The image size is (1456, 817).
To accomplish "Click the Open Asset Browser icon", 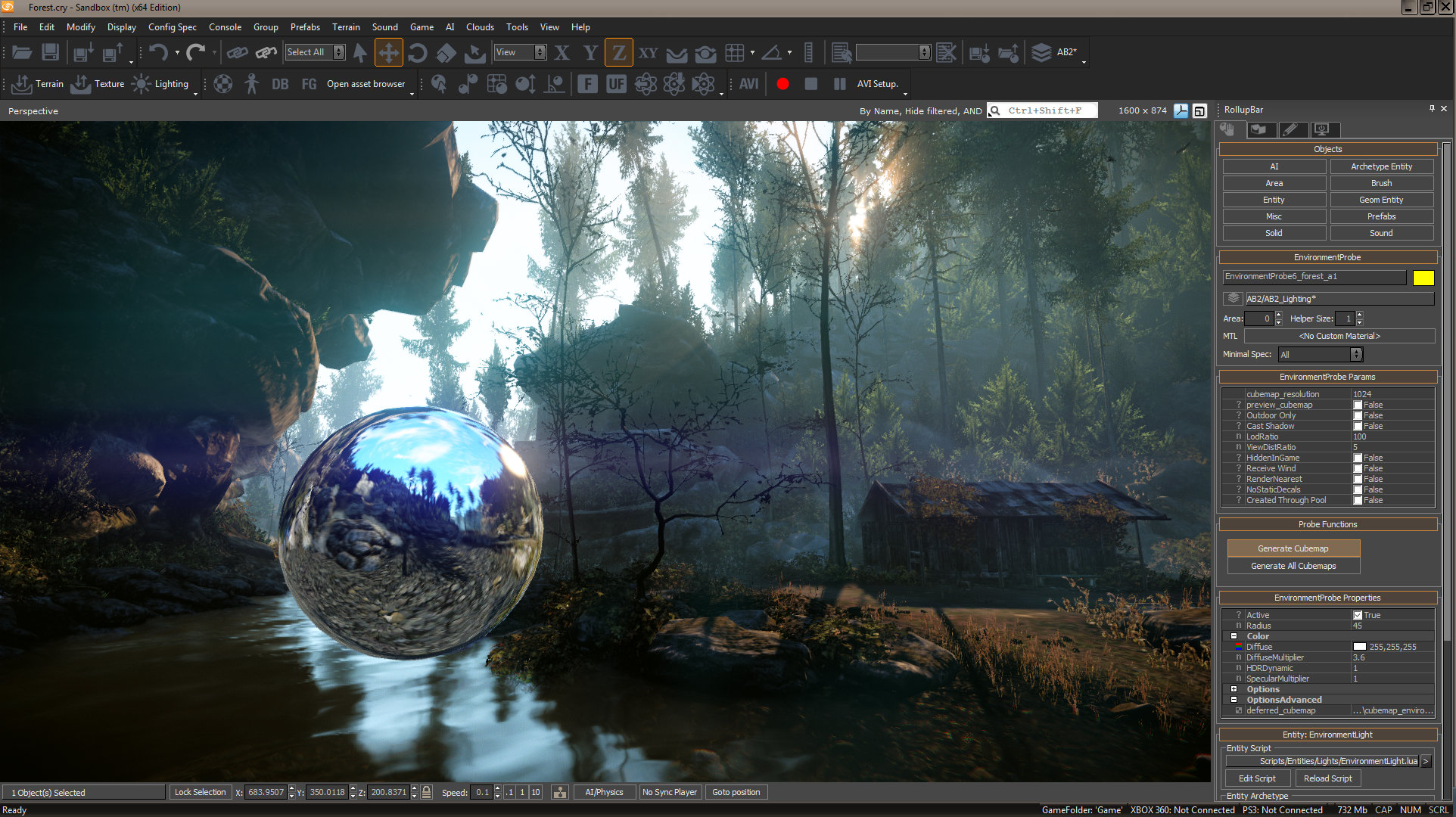I will (365, 83).
